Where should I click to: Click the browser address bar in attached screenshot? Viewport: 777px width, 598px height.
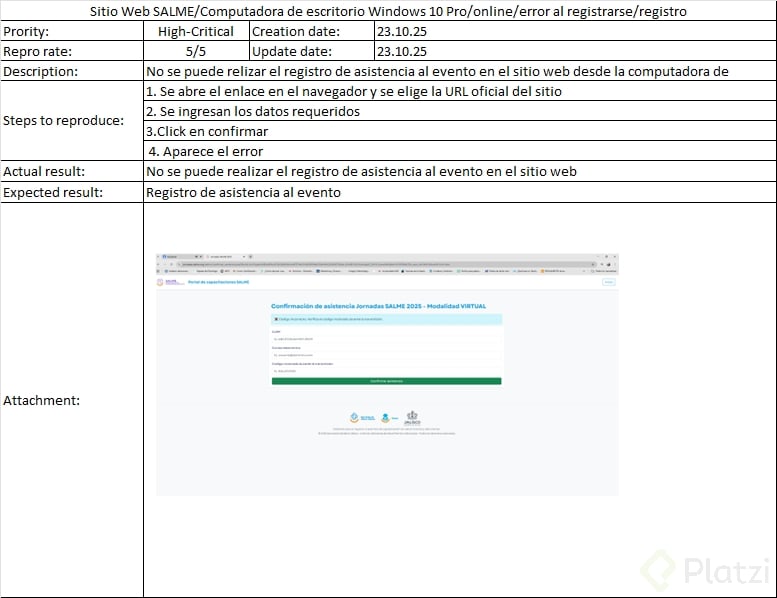[386, 264]
